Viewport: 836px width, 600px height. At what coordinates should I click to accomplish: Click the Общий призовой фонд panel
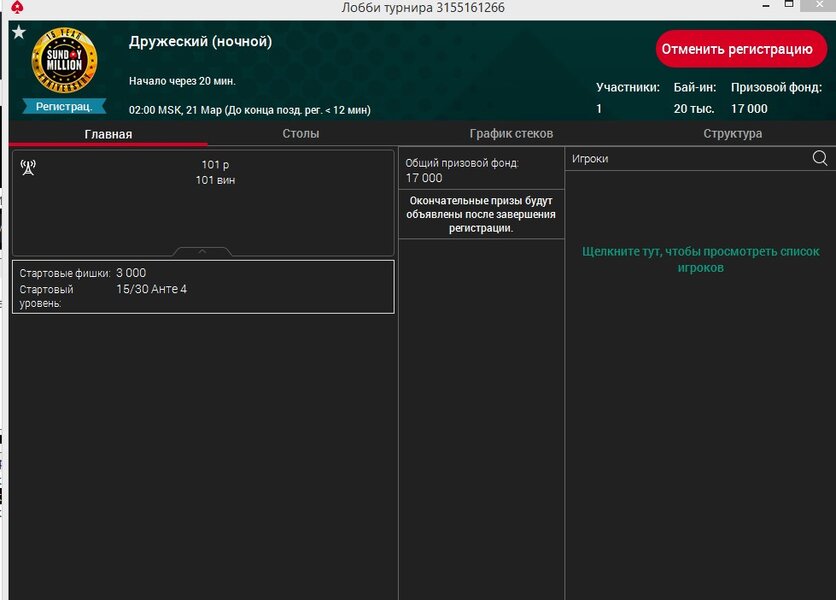480,170
